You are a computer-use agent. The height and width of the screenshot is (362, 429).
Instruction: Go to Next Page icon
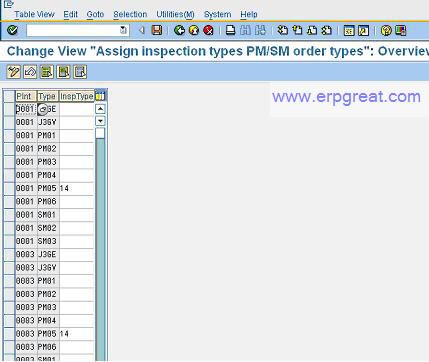coord(312,31)
